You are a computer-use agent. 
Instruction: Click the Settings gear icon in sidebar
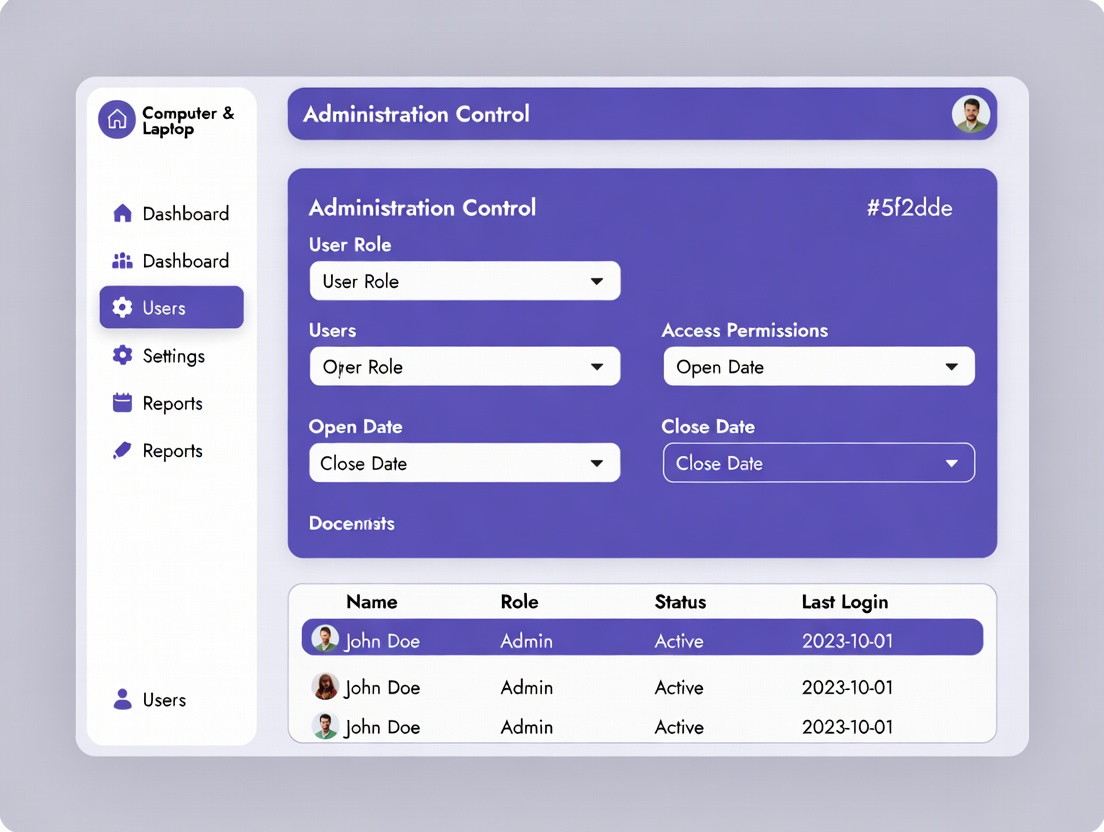click(x=122, y=355)
